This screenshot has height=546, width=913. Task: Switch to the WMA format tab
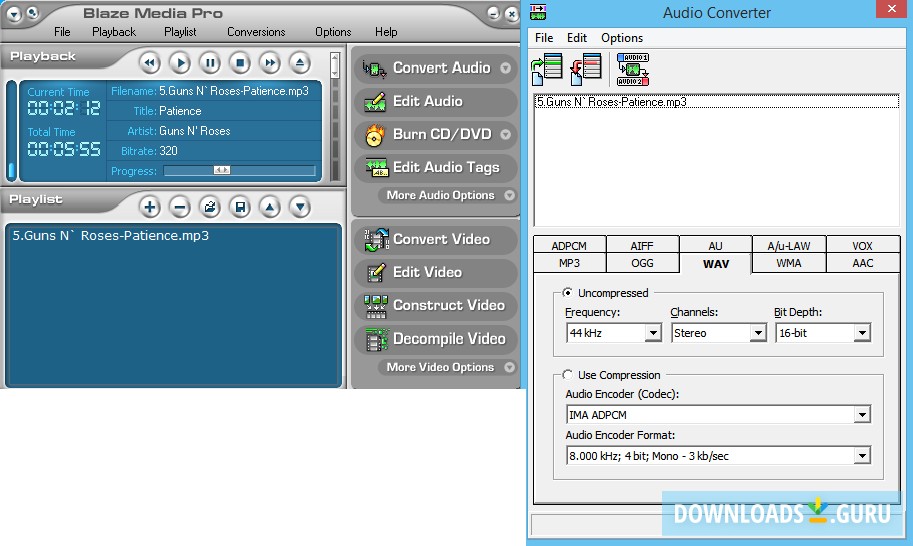click(x=789, y=263)
